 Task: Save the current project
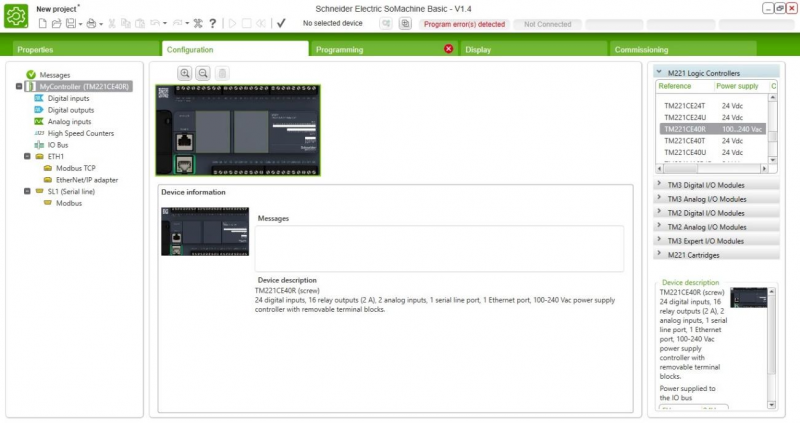[x=70, y=23]
